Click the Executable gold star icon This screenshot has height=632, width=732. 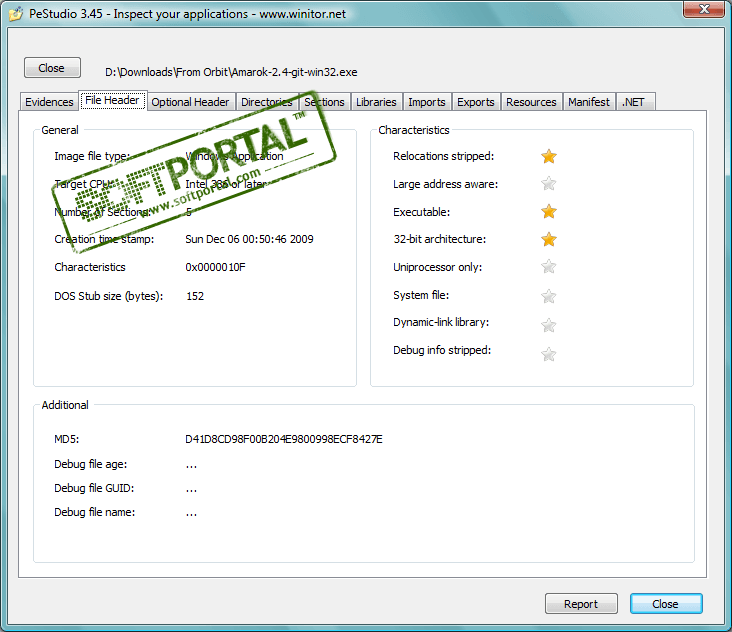(549, 211)
